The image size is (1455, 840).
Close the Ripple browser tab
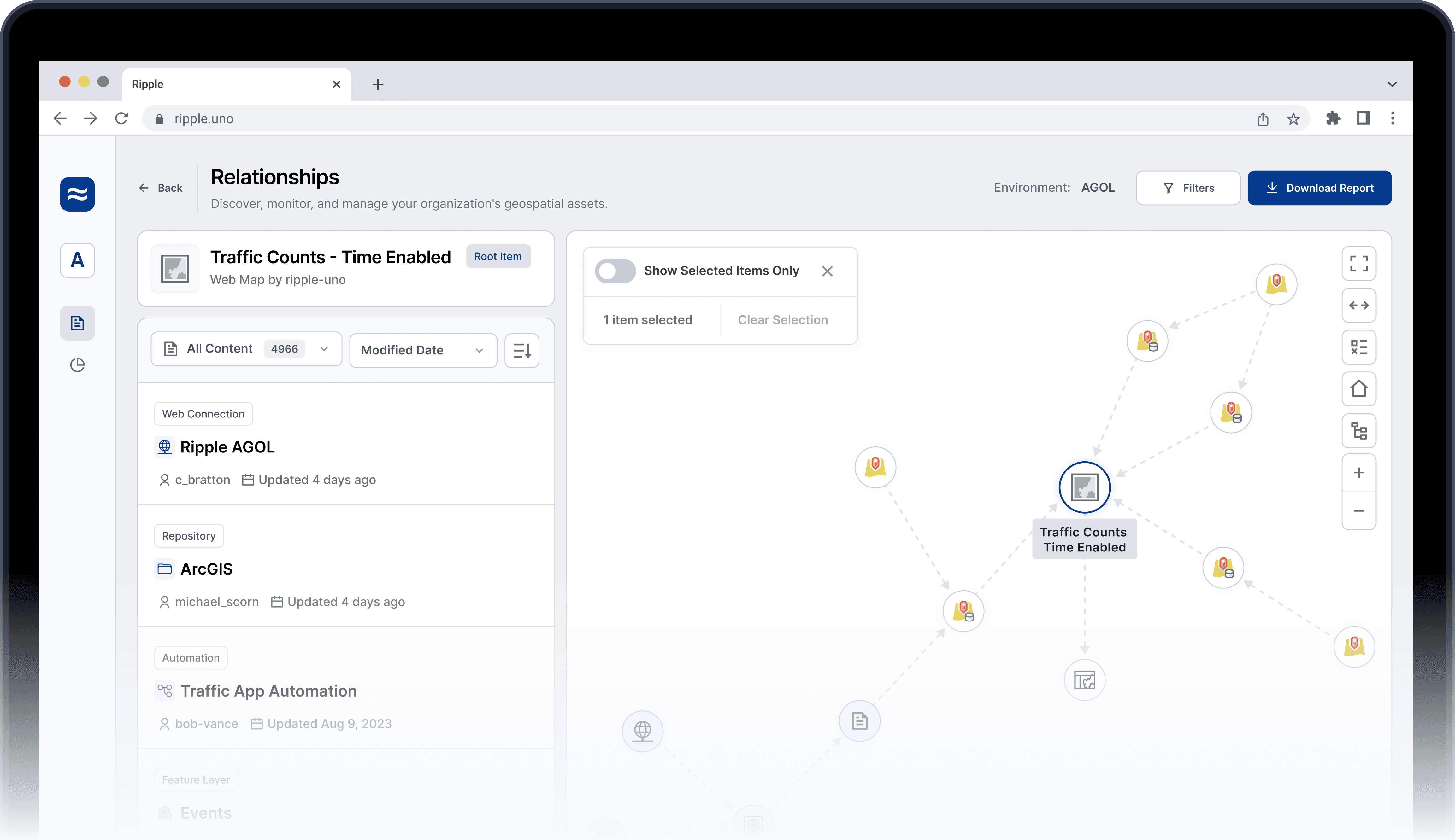pos(337,84)
